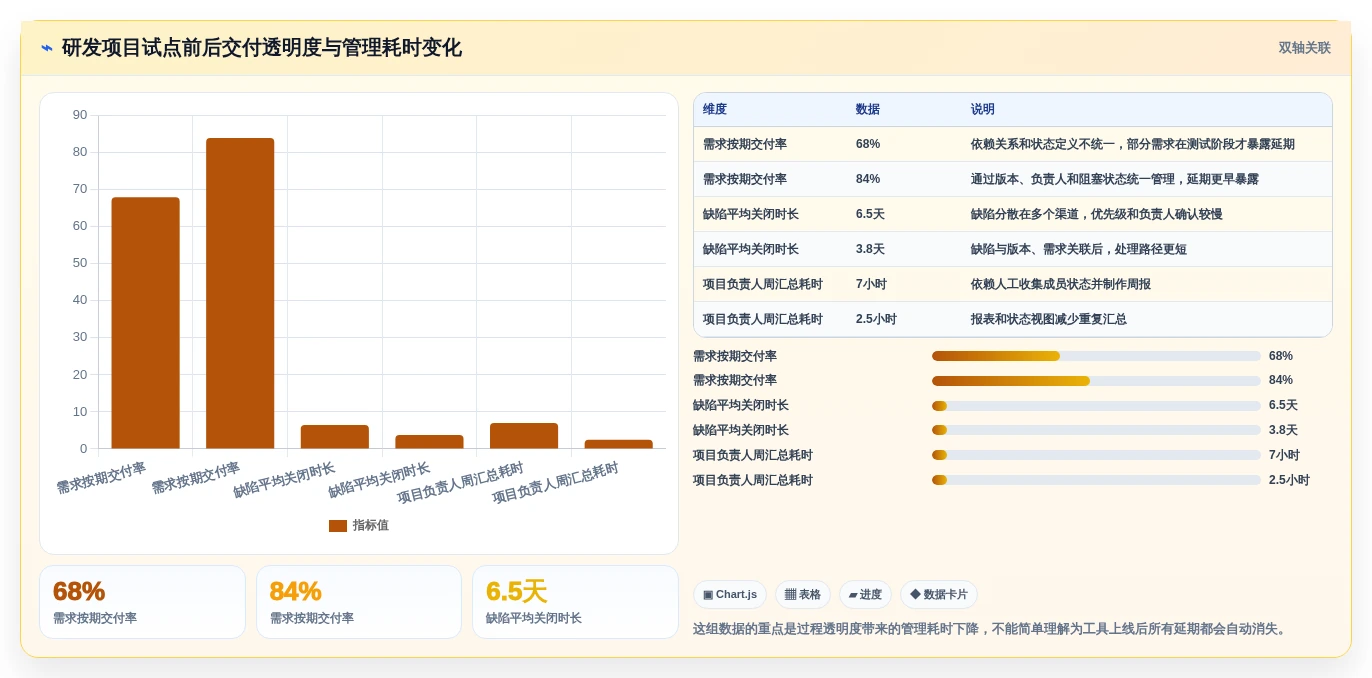The height and width of the screenshot is (678, 1372).
Task: Click the 68% summary card below the chart
Action: (x=142, y=602)
